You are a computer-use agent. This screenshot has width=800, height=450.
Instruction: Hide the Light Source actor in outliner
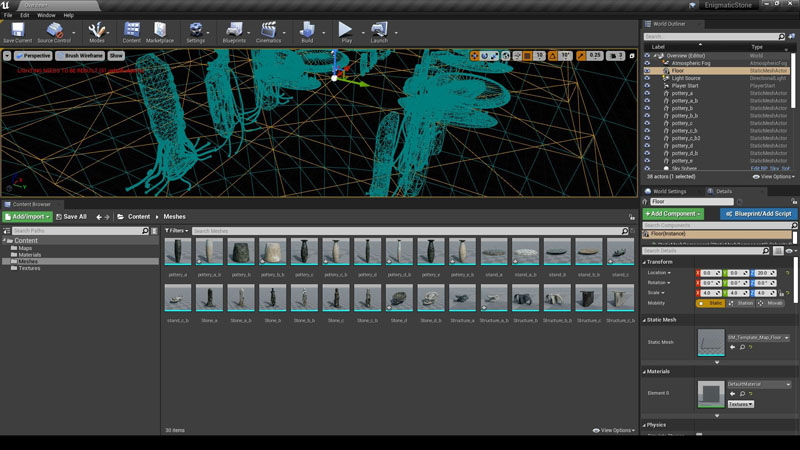[x=647, y=79]
